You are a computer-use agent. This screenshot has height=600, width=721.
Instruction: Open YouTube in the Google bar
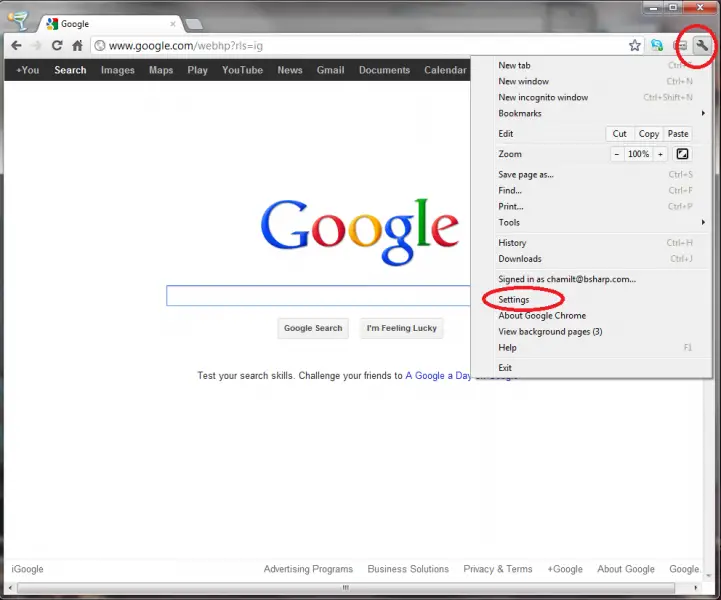pos(242,70)
